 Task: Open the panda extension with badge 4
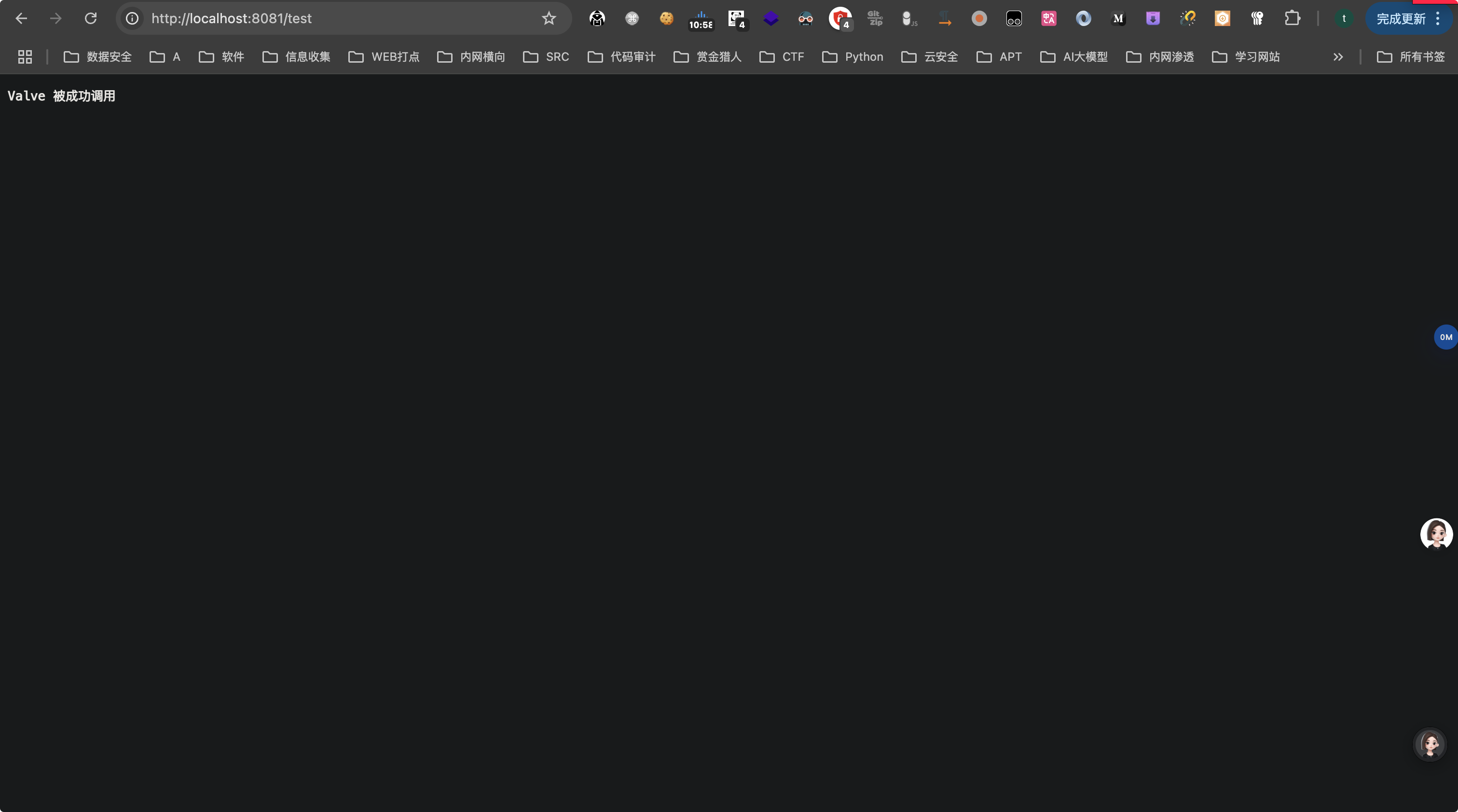[x=738, y=20]
